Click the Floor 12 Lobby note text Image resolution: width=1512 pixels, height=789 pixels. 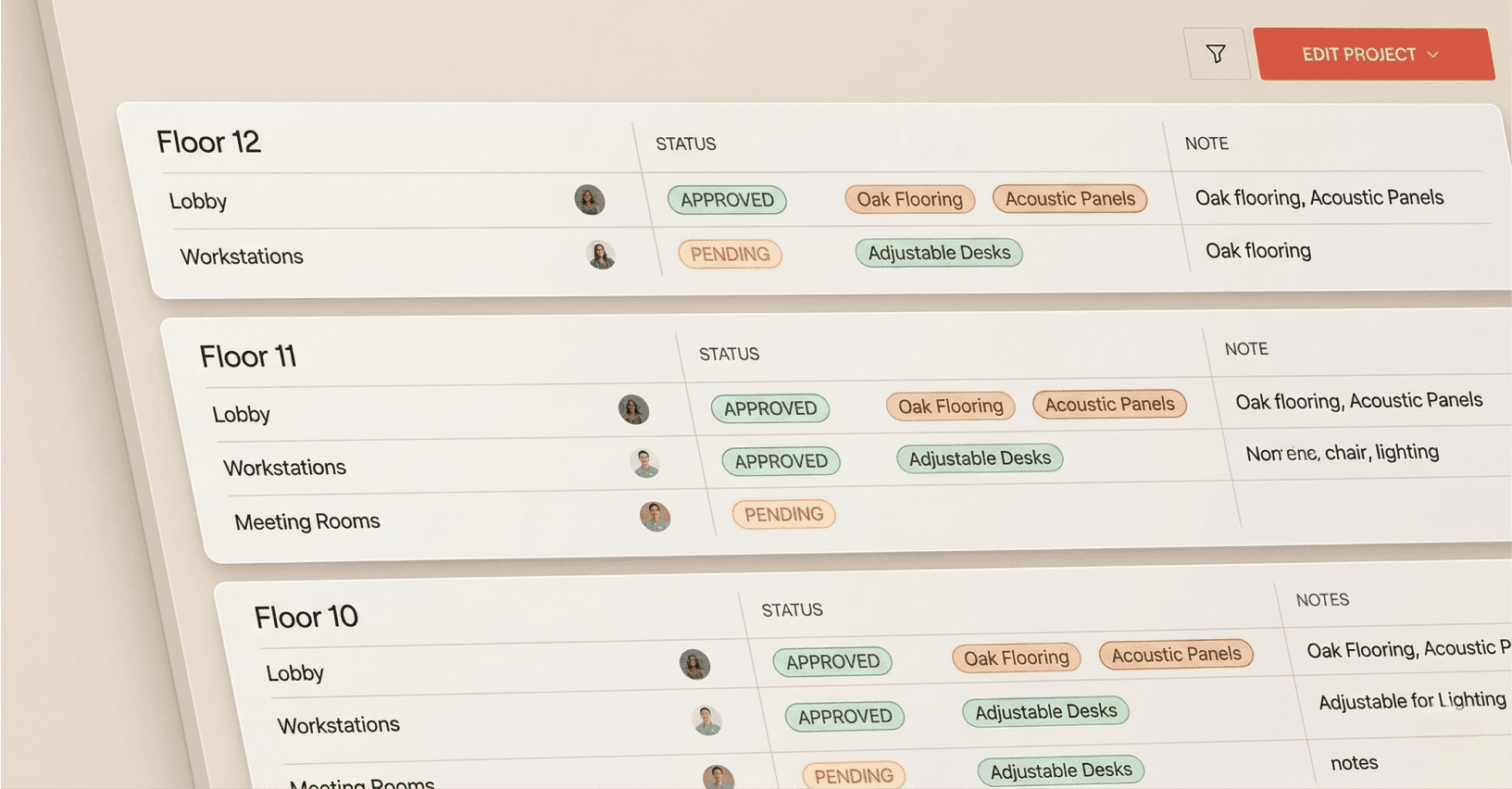pos(1319,197)
